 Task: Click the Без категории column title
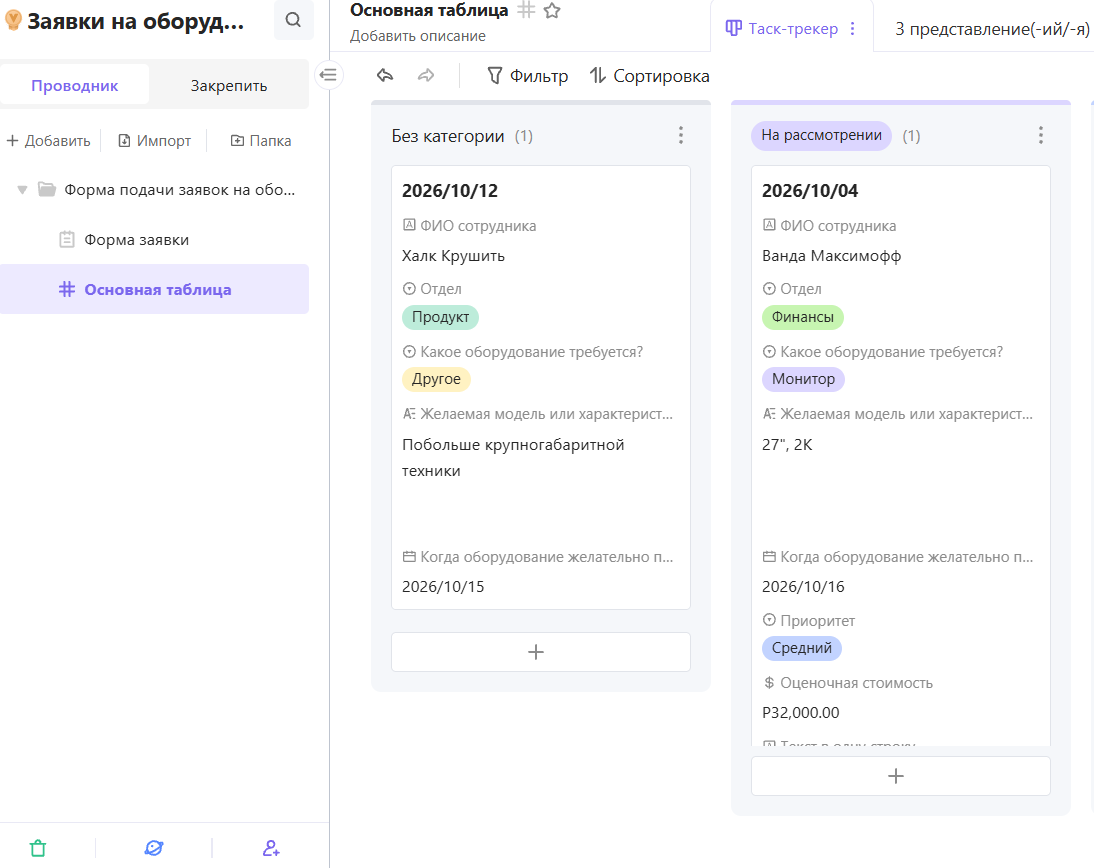point(448,136)
